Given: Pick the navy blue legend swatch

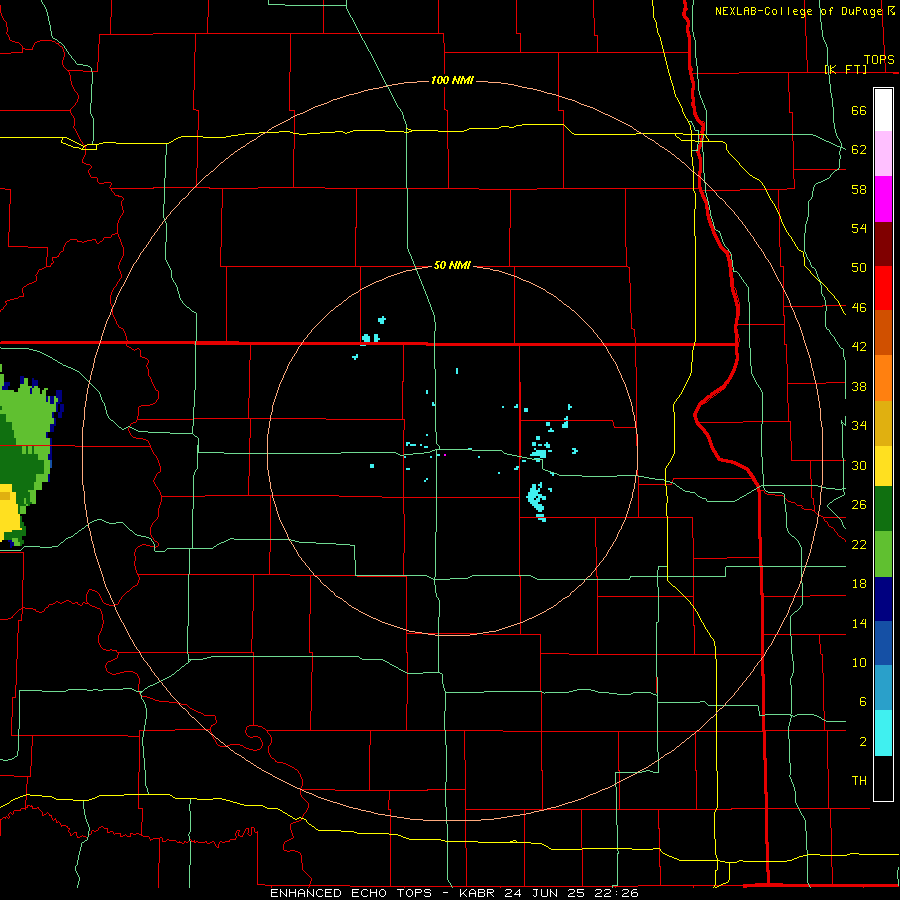Looking at the screenshot, I should pos(883,599).
